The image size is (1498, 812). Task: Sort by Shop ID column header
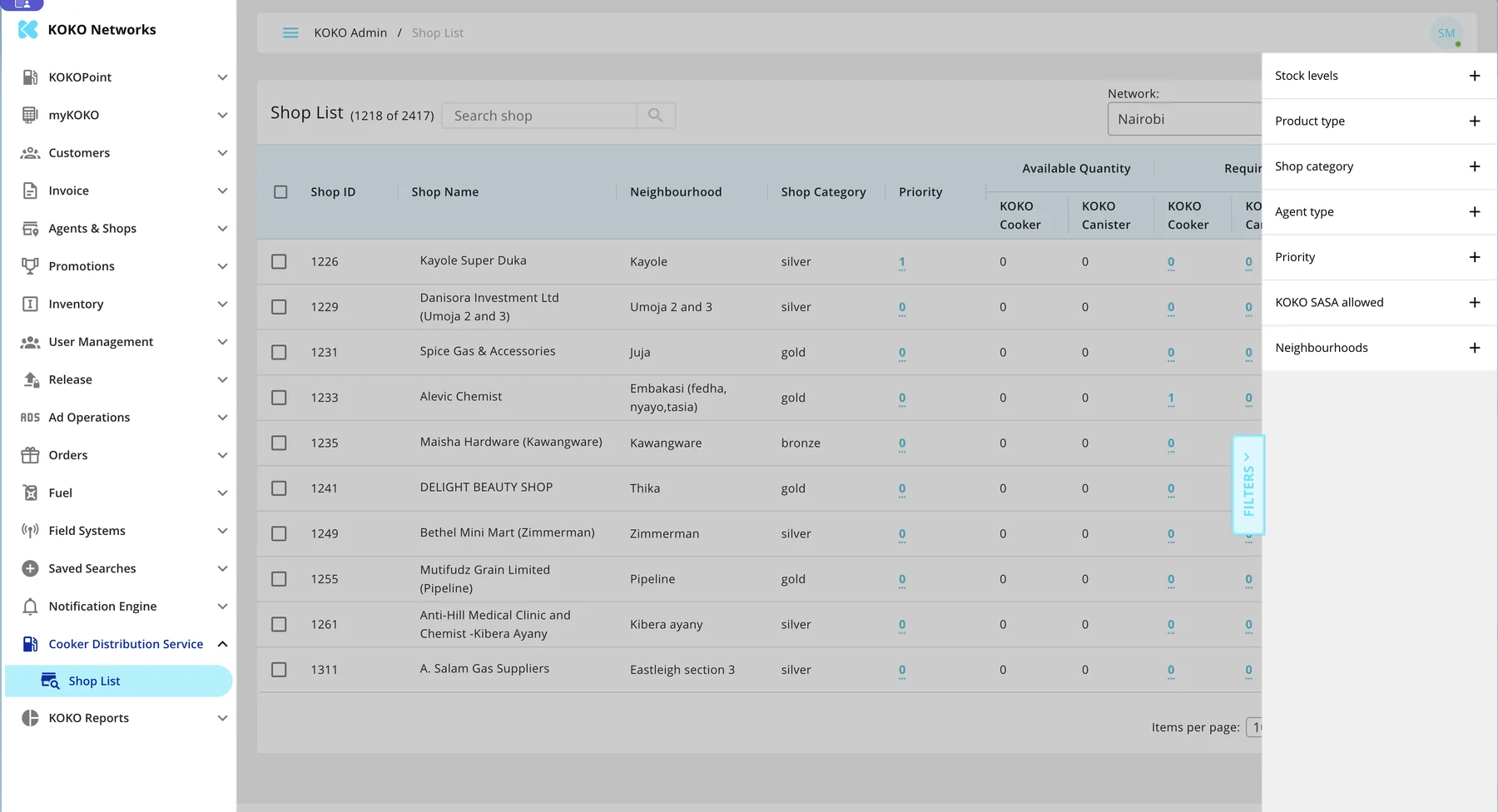tap(333, 192)
